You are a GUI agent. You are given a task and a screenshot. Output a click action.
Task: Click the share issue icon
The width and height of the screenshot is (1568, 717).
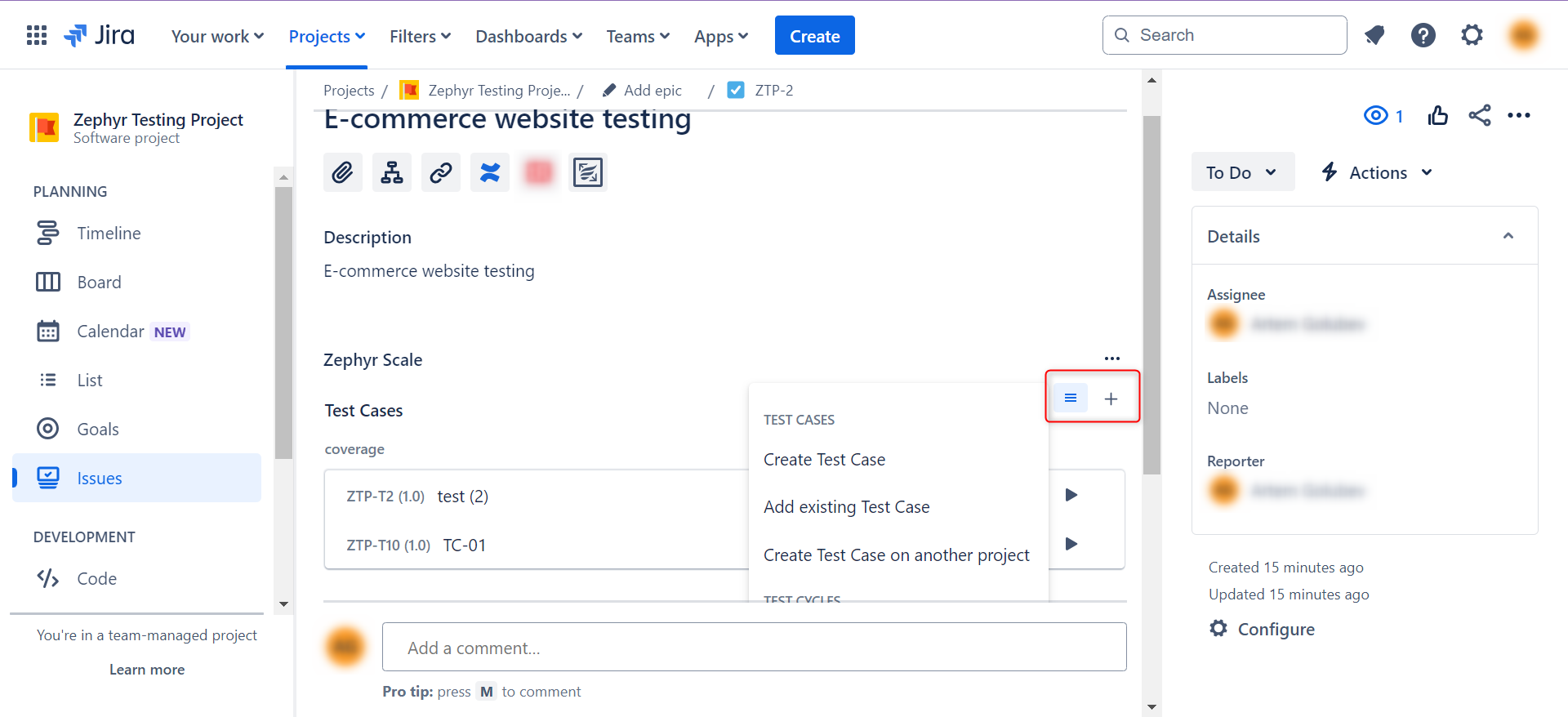1479,115
